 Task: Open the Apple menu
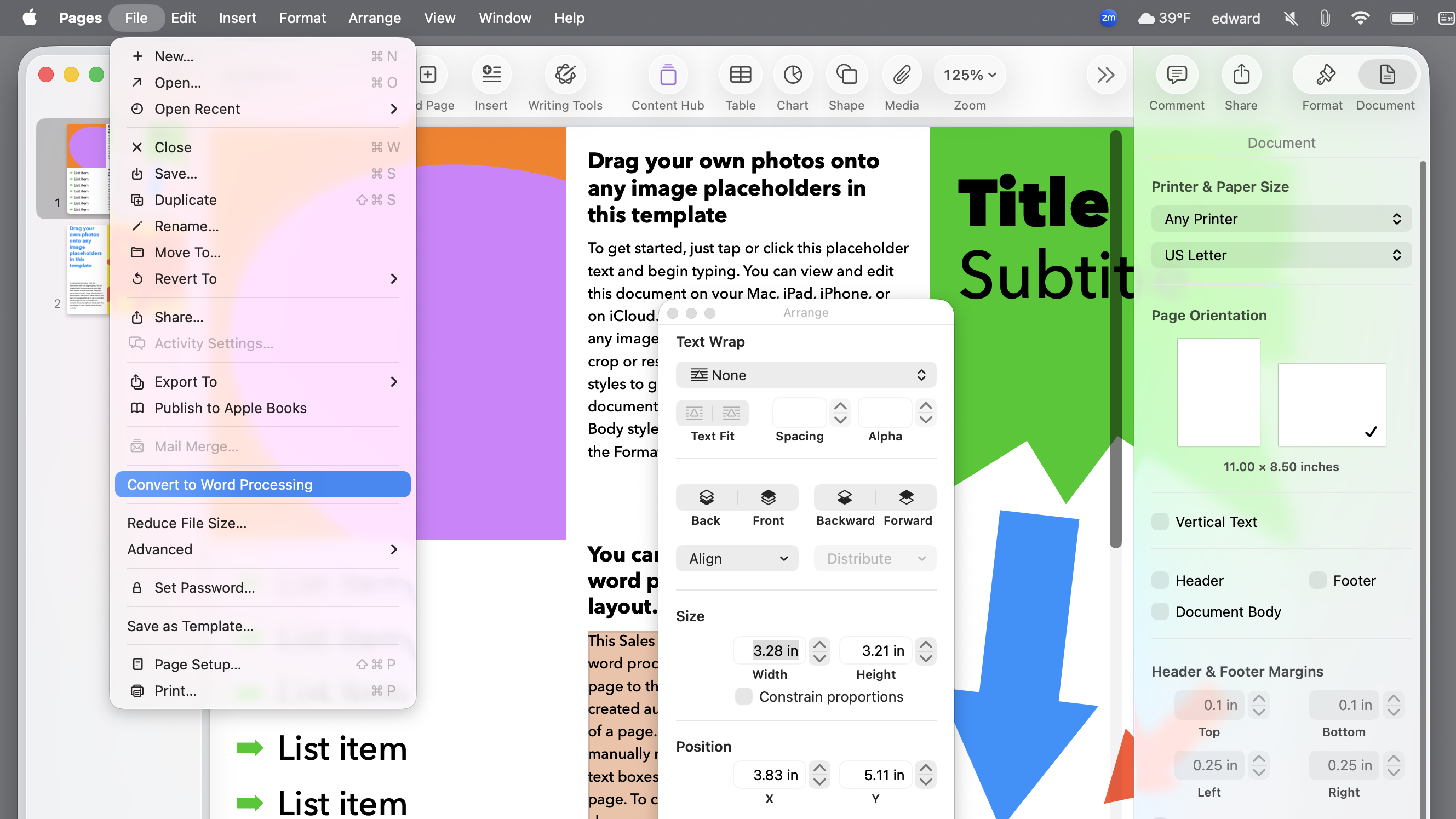click(30, 18)
